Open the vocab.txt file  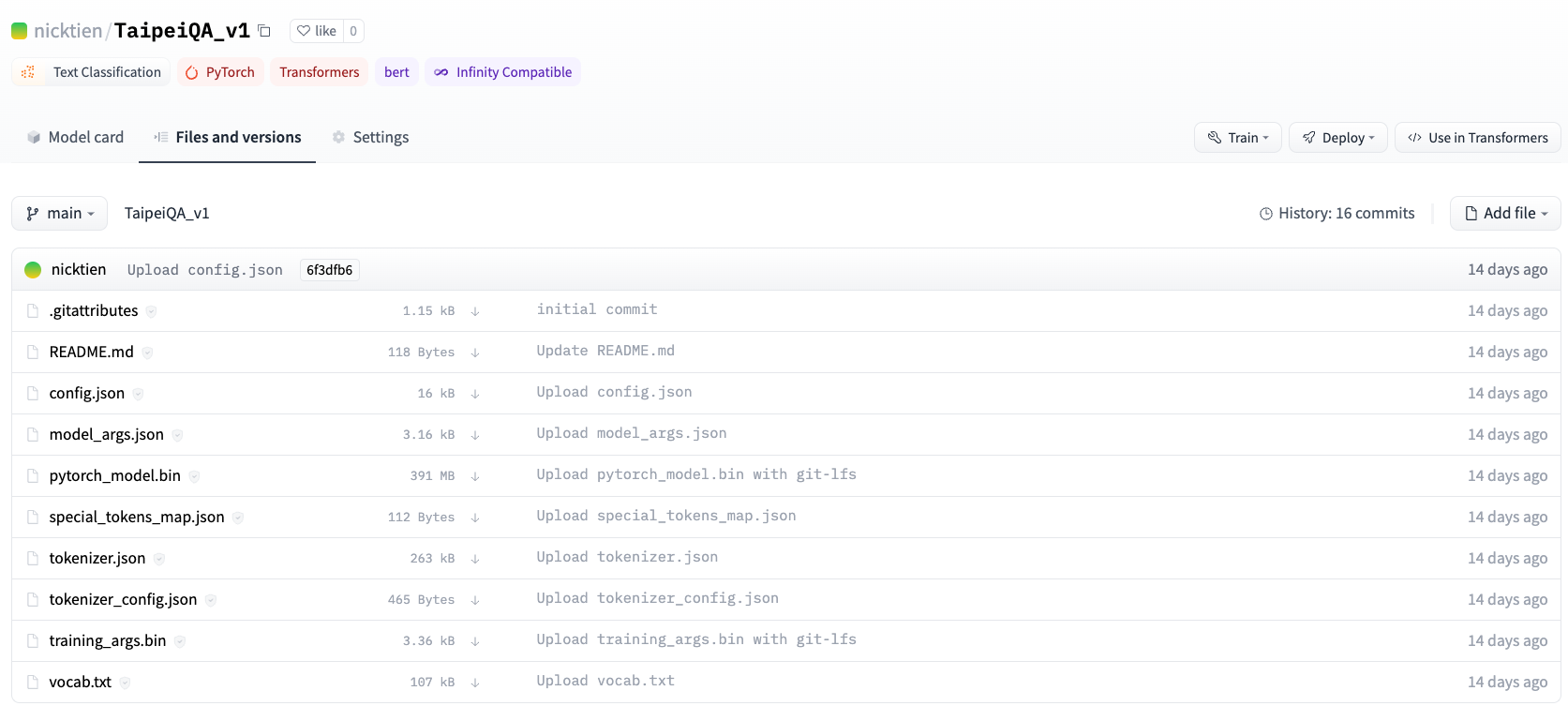80,683
